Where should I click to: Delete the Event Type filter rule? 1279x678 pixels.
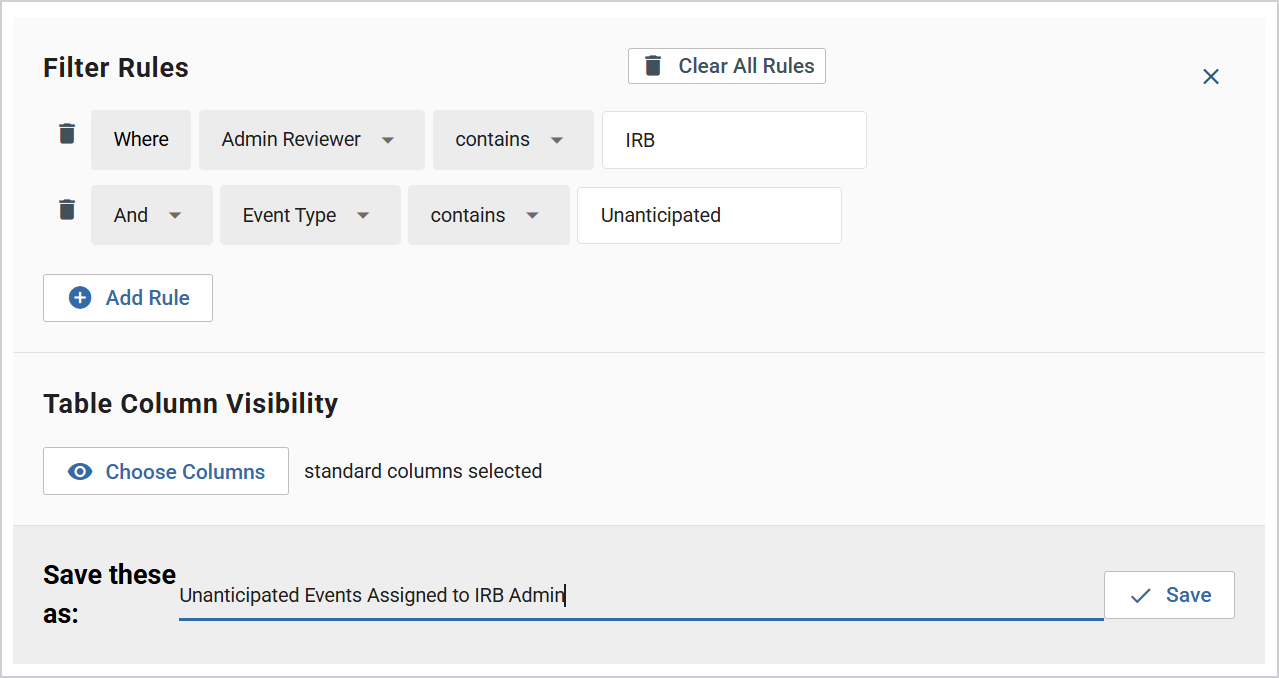coord(67,210)
